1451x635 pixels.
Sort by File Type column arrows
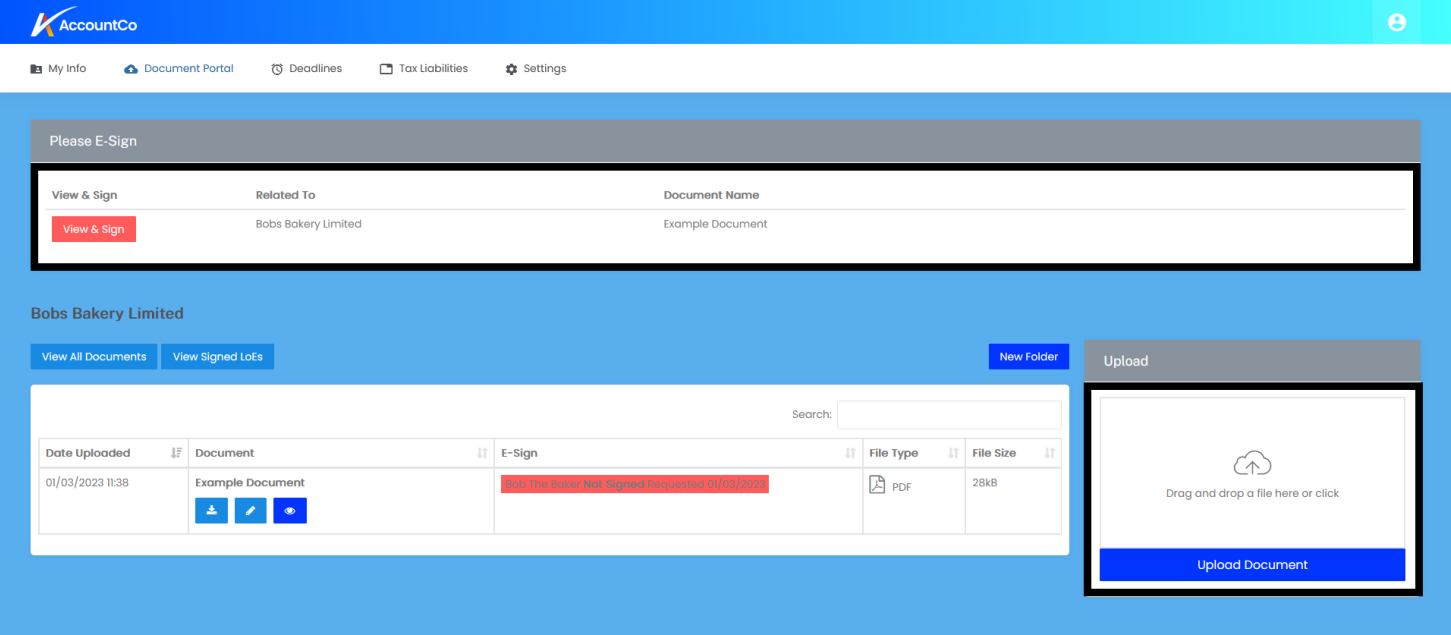(x=954, y=453)
